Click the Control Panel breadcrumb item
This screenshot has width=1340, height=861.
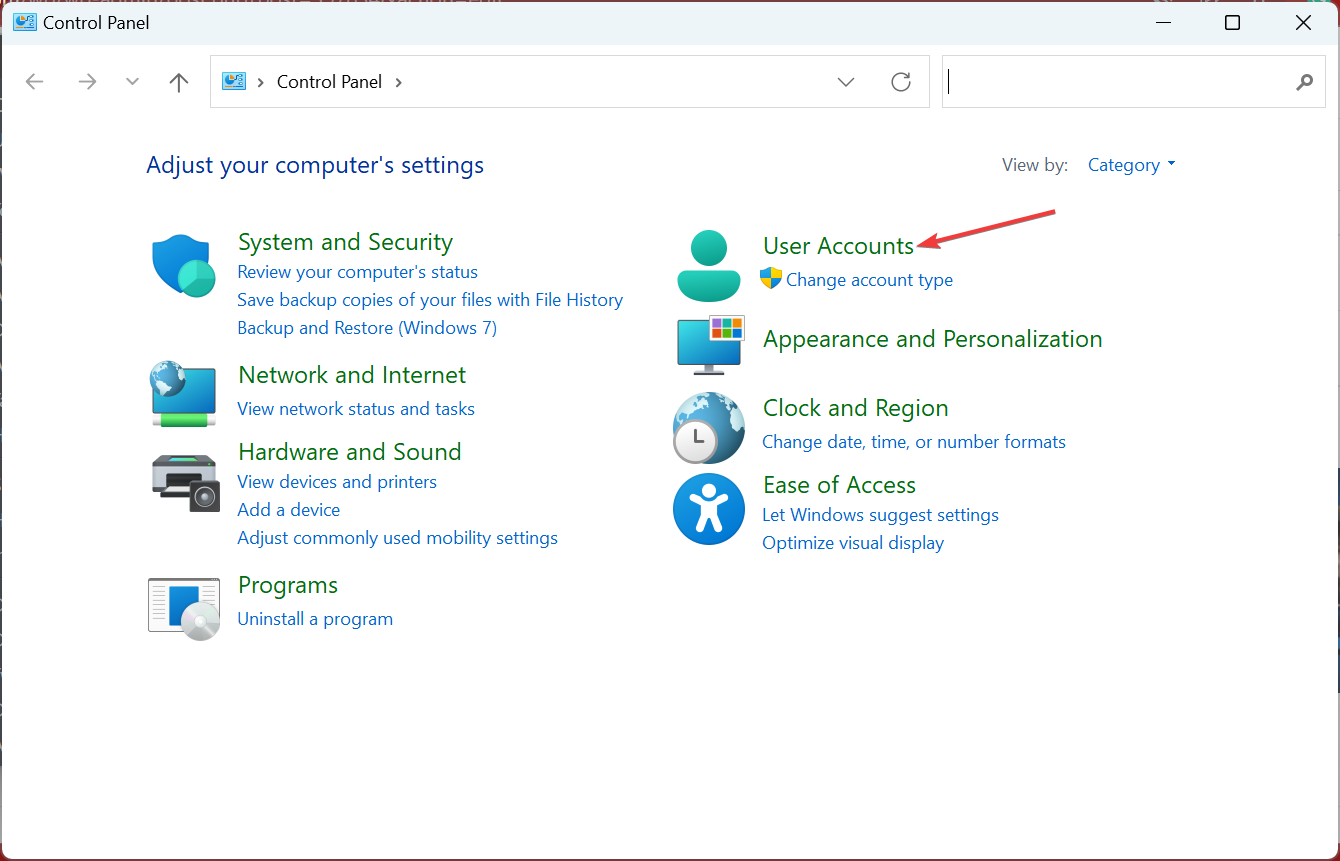(x=329, y=82)
